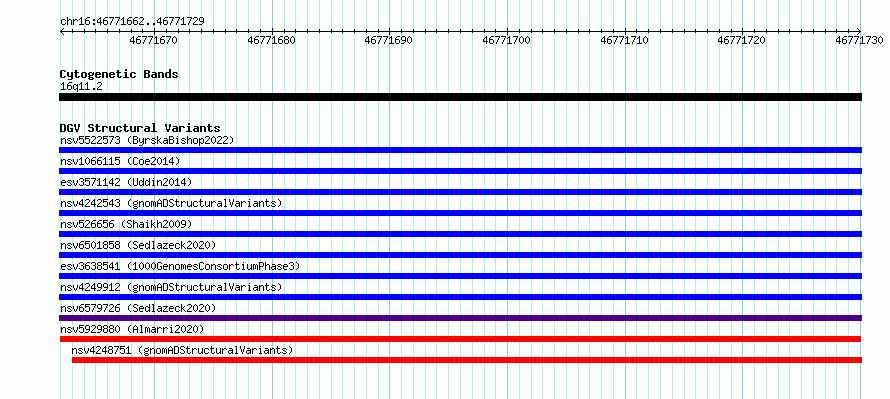The height and width of the screenshot is (399, 890).
Task: Click the blue bar under nsv526656
Action: click(460, 234)
